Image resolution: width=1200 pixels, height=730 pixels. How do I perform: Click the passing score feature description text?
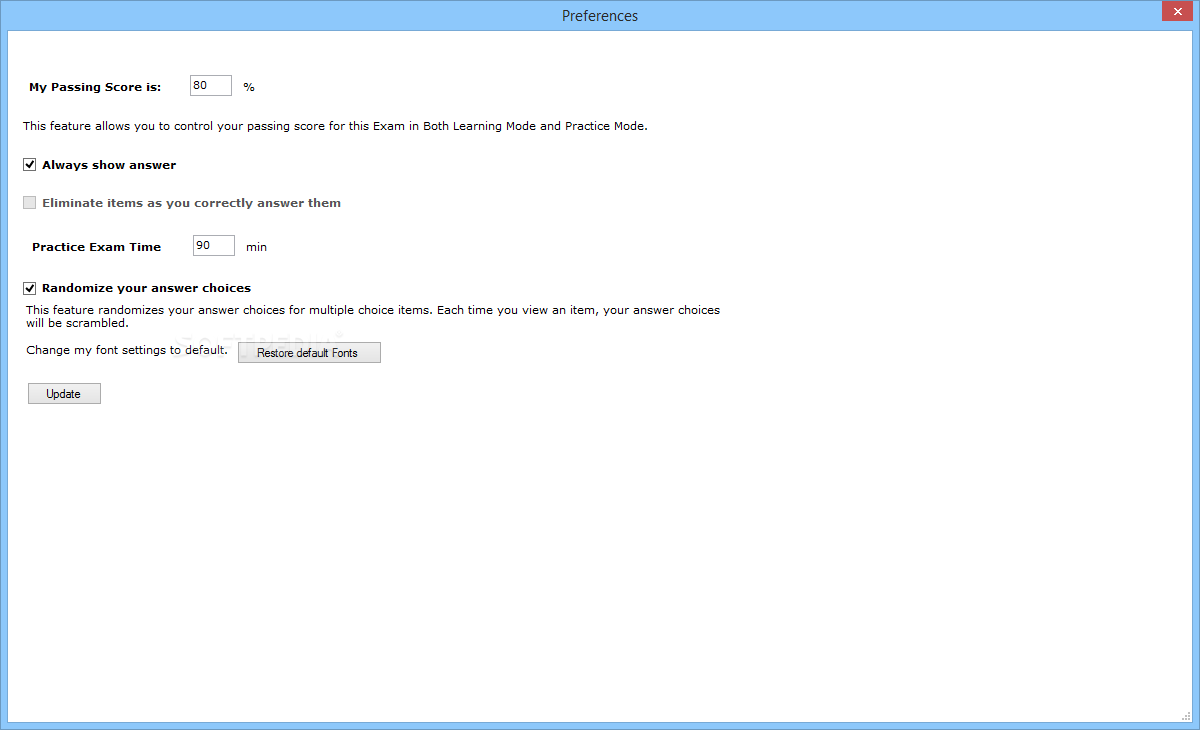pos(335,127)
